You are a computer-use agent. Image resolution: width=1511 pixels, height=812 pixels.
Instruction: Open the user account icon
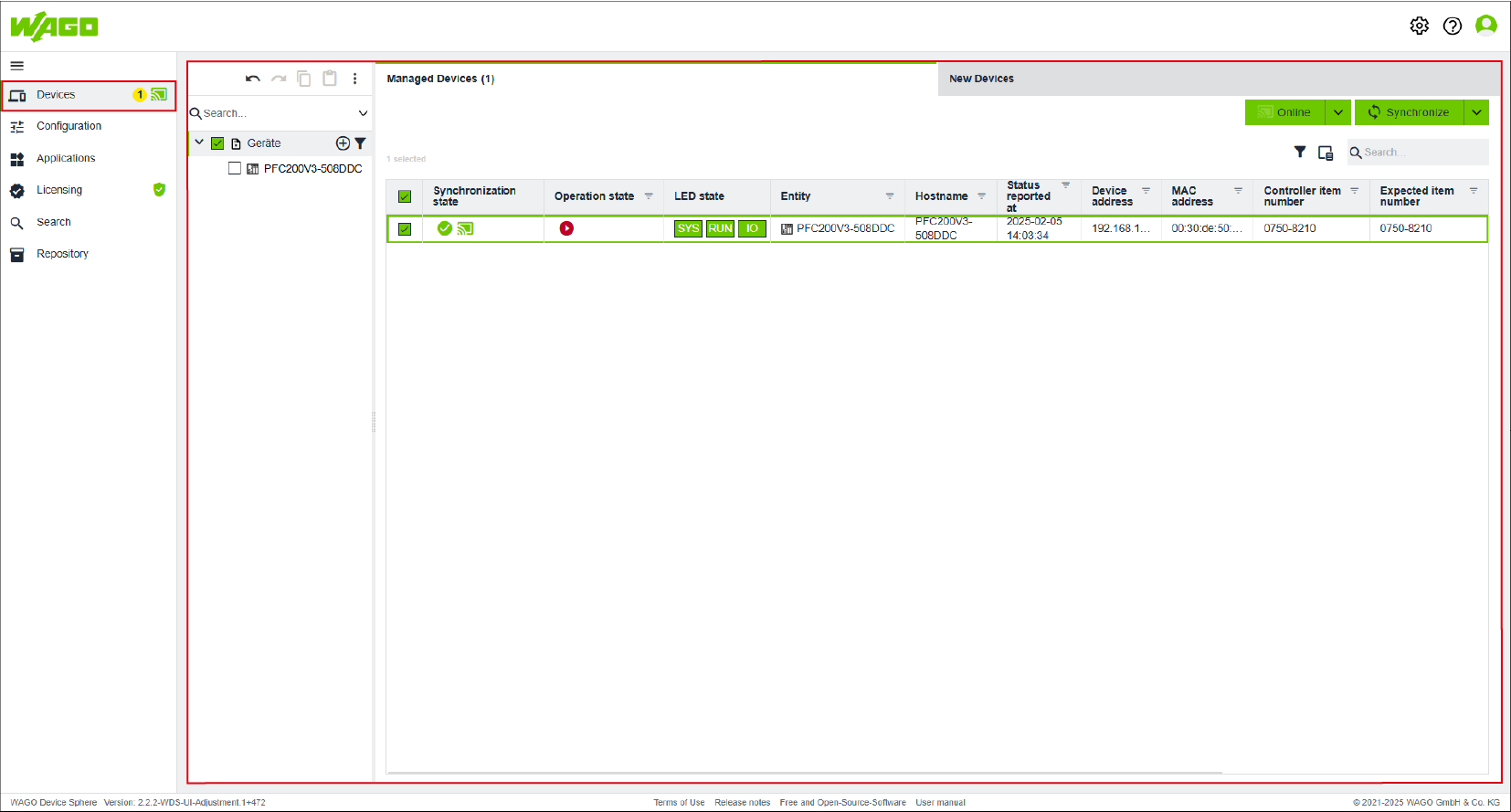(x=1486, y=26)
